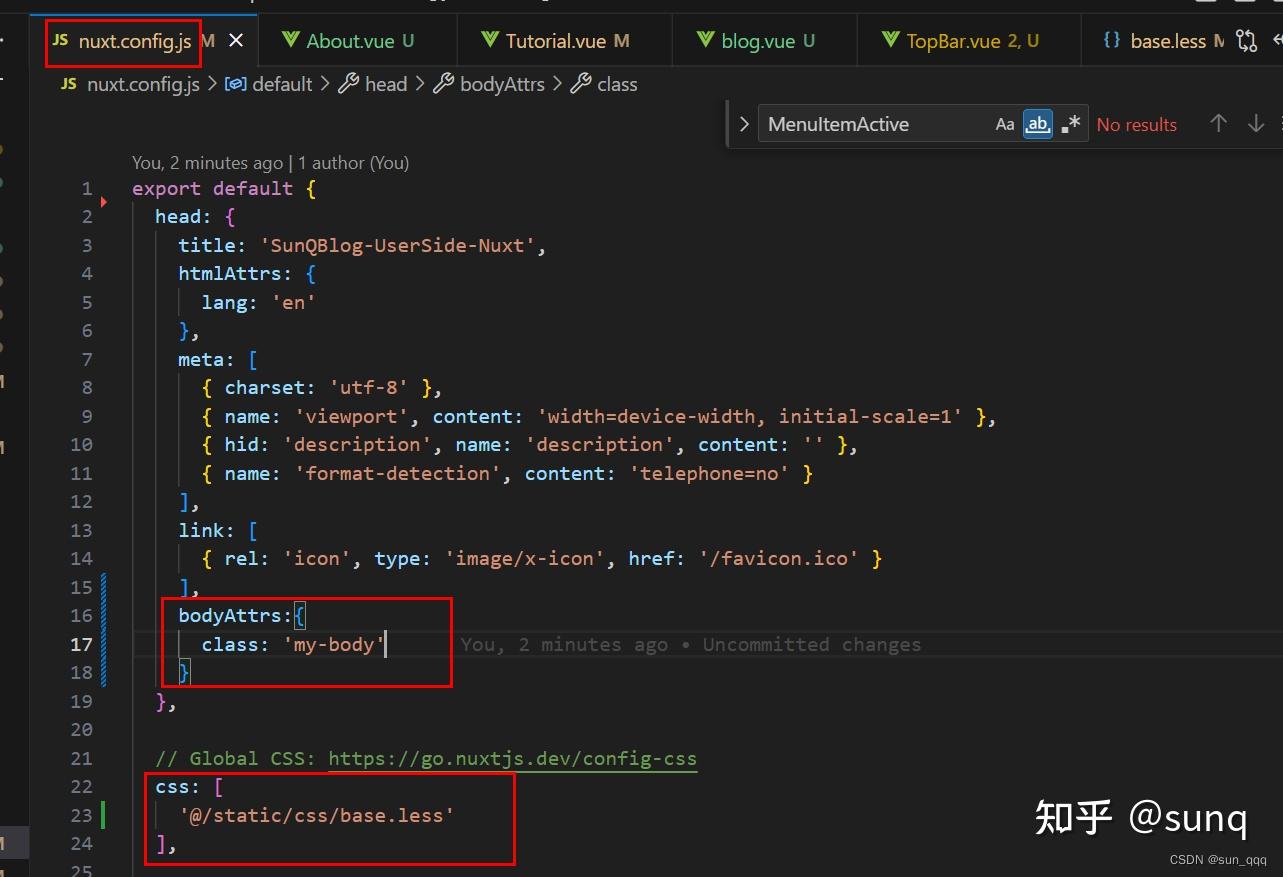1283x877 pixels.
Task: Click line number 5 in the gutter
Action: pyautogui.click(x=87, y=302)
